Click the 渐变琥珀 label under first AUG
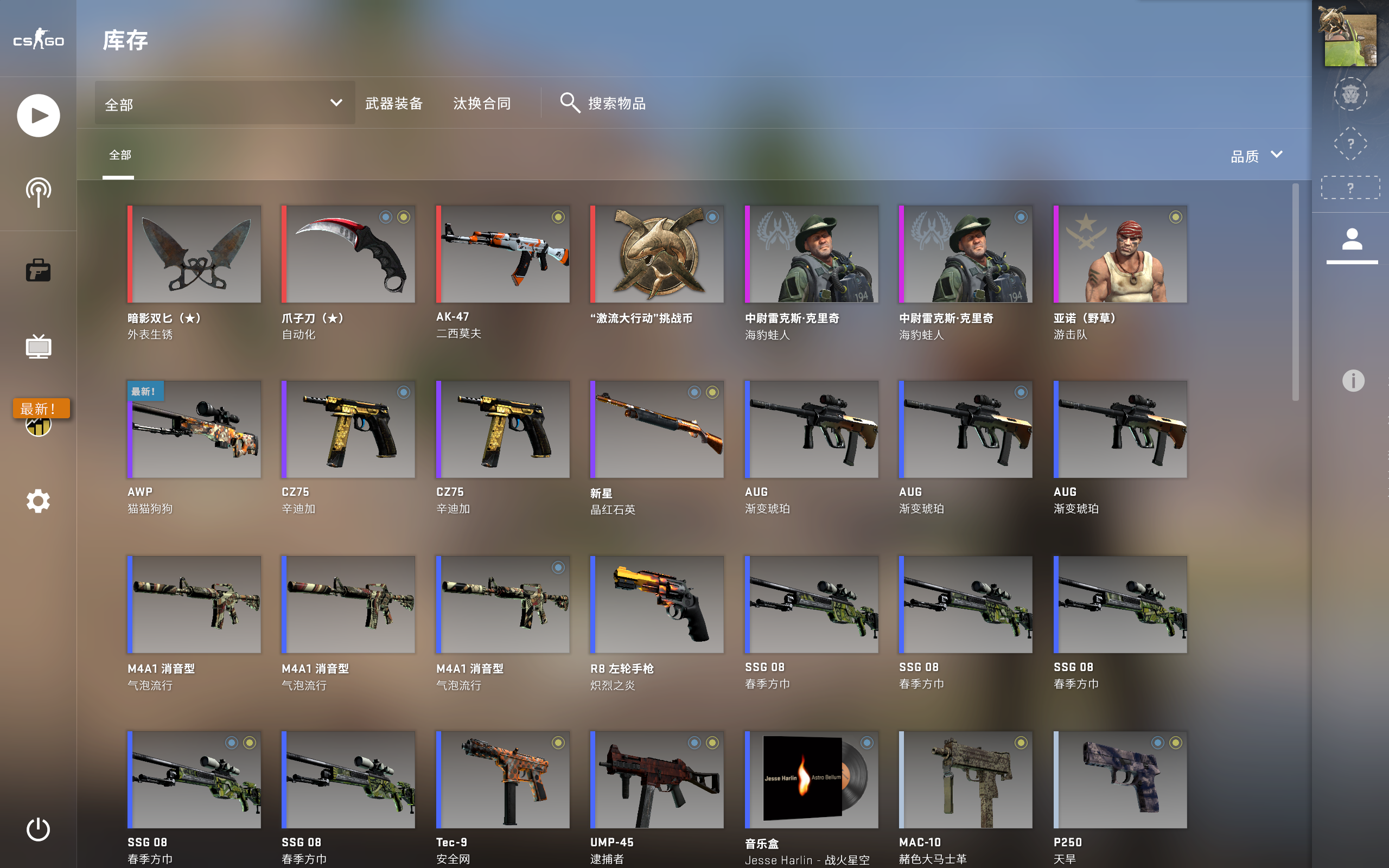 (x=767, y=509)
